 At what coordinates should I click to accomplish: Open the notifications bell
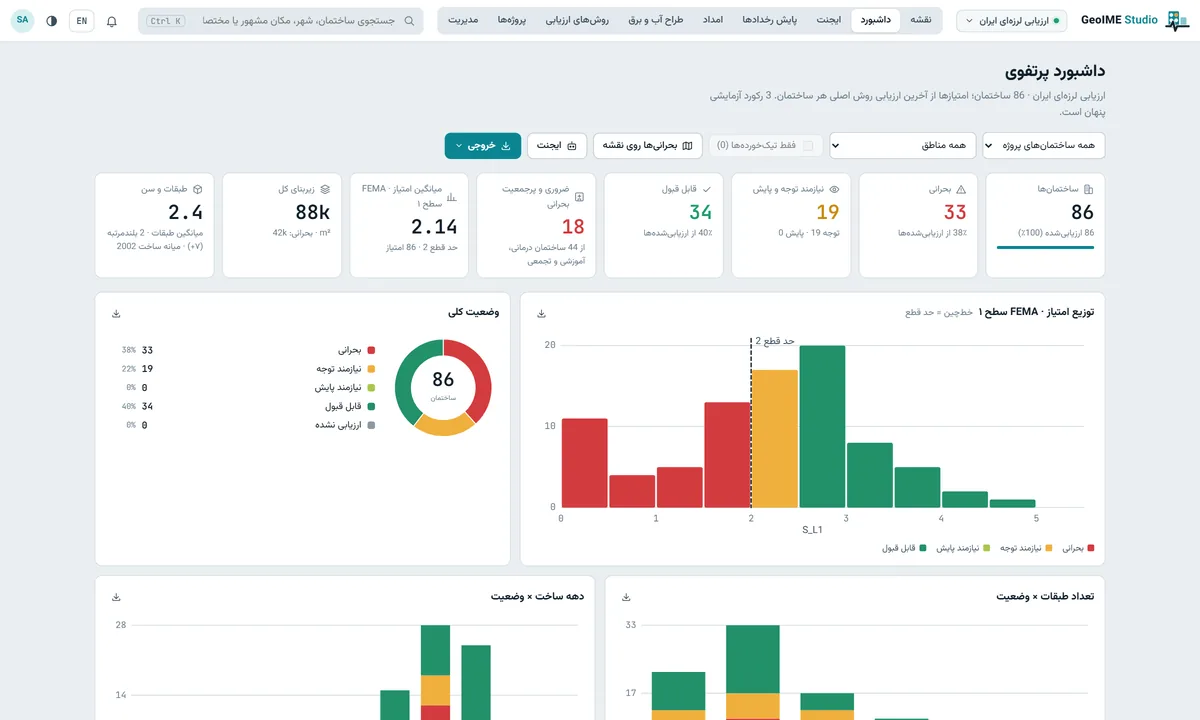[x=111, y=21]
